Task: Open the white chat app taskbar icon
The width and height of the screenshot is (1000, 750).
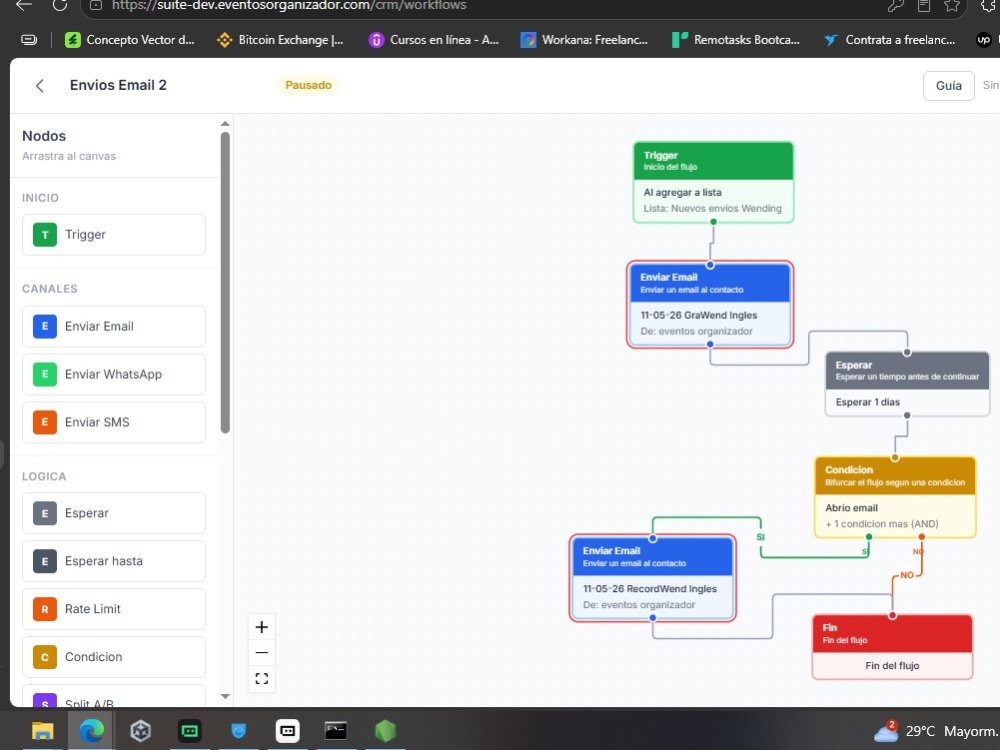Action: click(287, 731)
